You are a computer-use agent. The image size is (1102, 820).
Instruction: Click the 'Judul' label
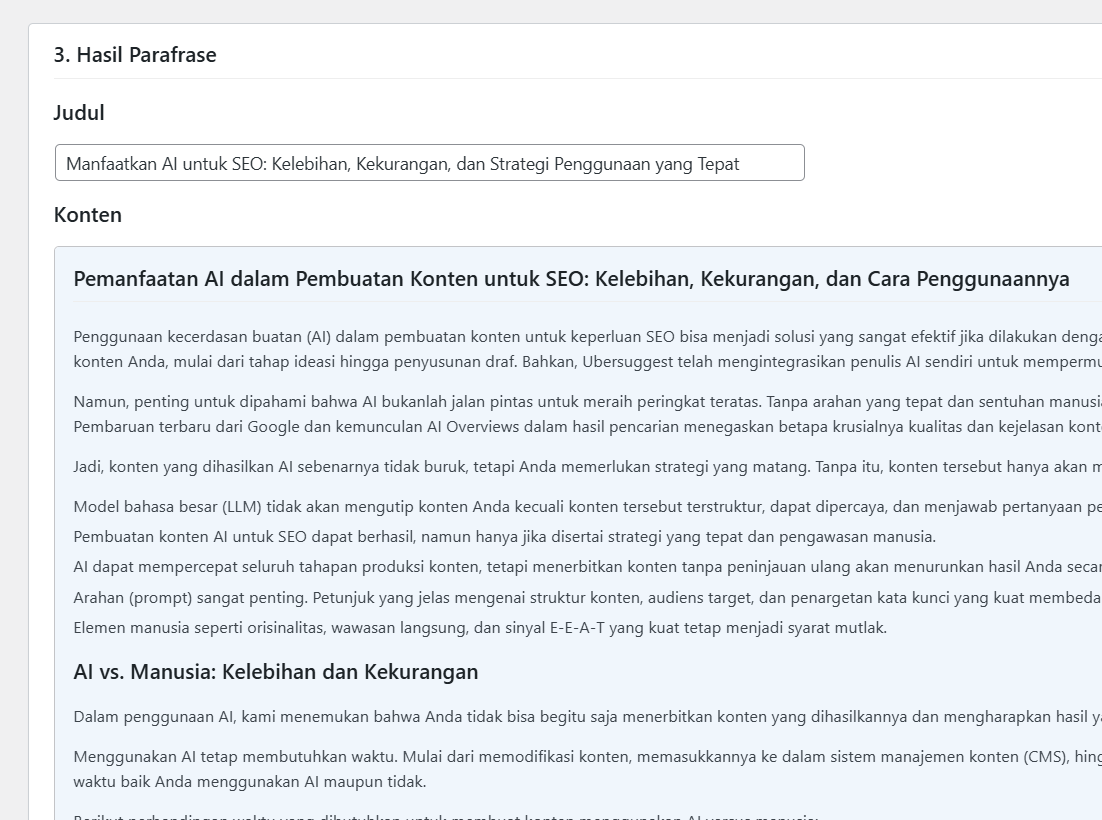(79, 112)
